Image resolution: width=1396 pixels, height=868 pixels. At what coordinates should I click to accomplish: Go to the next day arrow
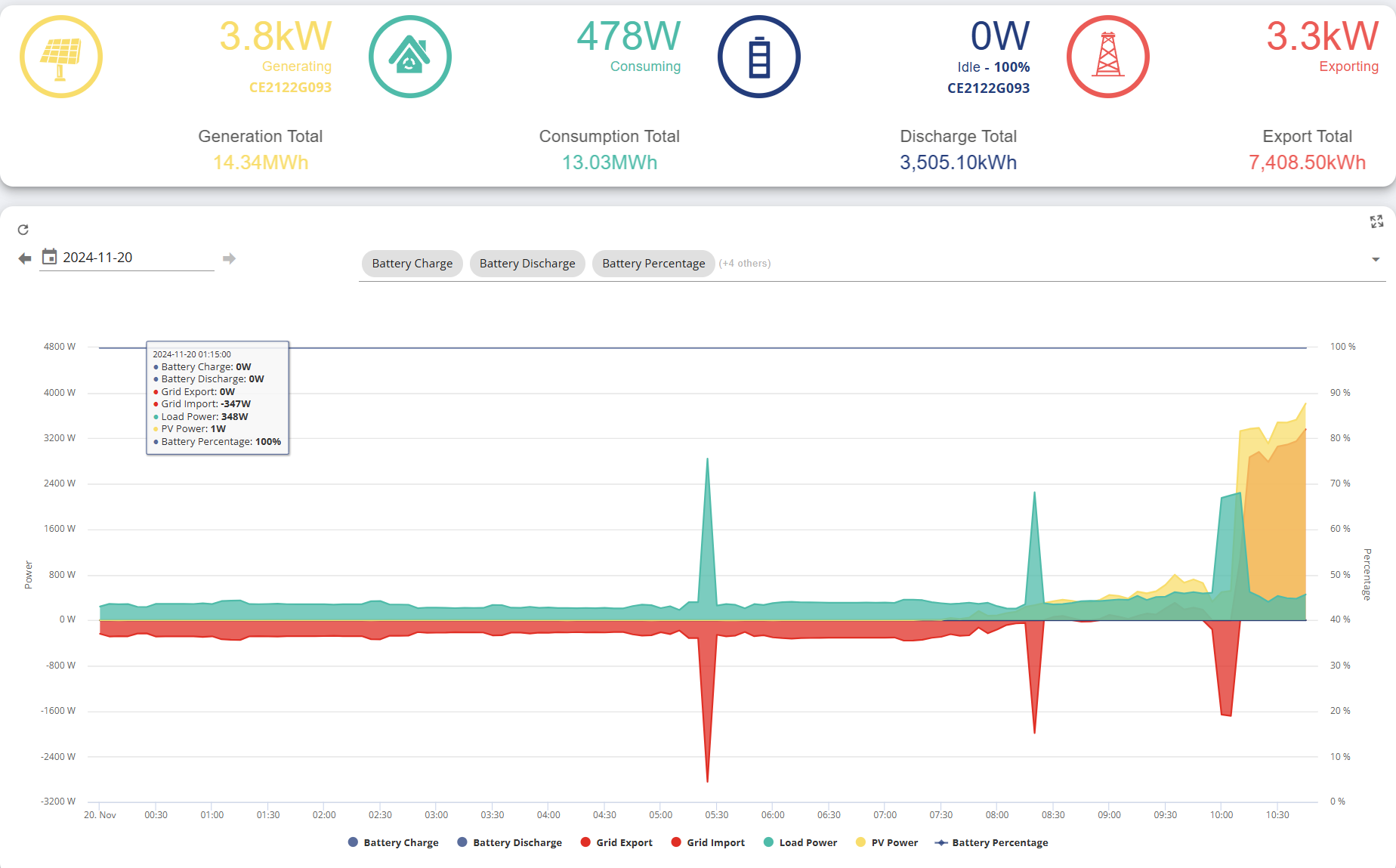click(230, 258)
